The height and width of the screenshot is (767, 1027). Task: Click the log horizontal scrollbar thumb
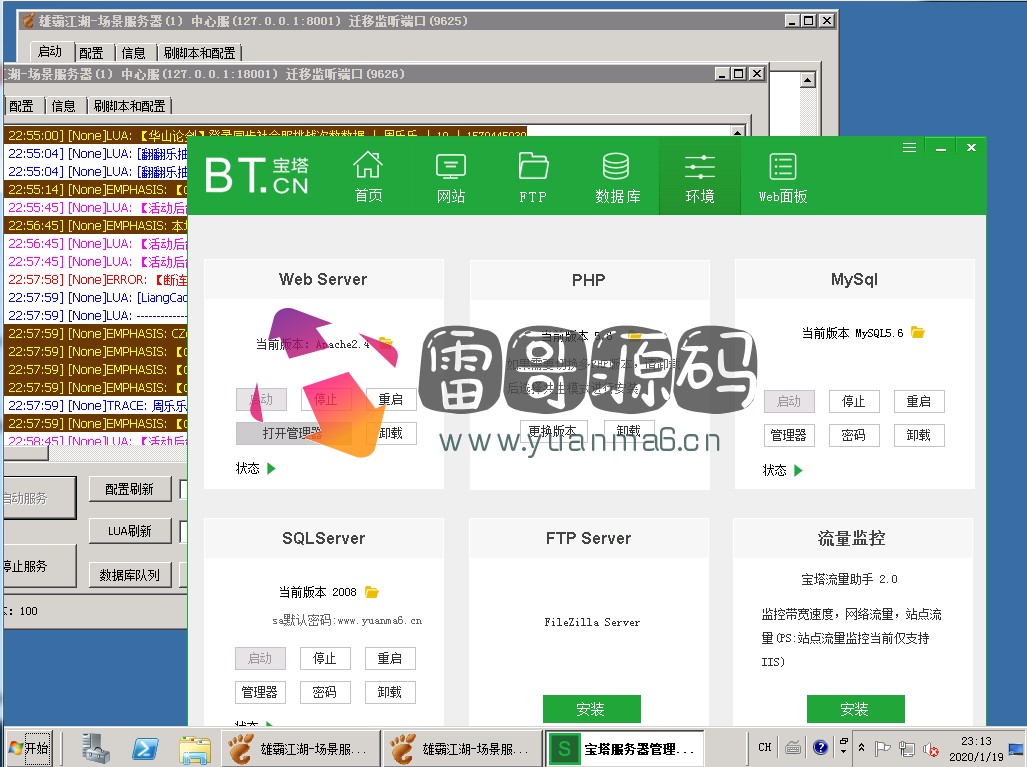click(x=26, y=453)
